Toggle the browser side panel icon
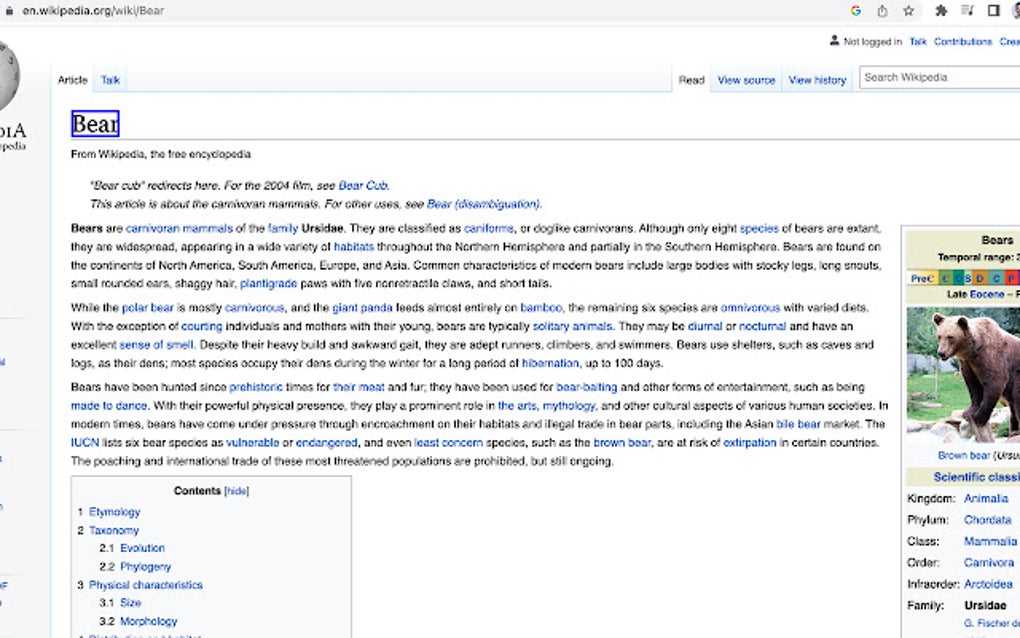Screen dimensions: 1020x638 tap(993, 10)
